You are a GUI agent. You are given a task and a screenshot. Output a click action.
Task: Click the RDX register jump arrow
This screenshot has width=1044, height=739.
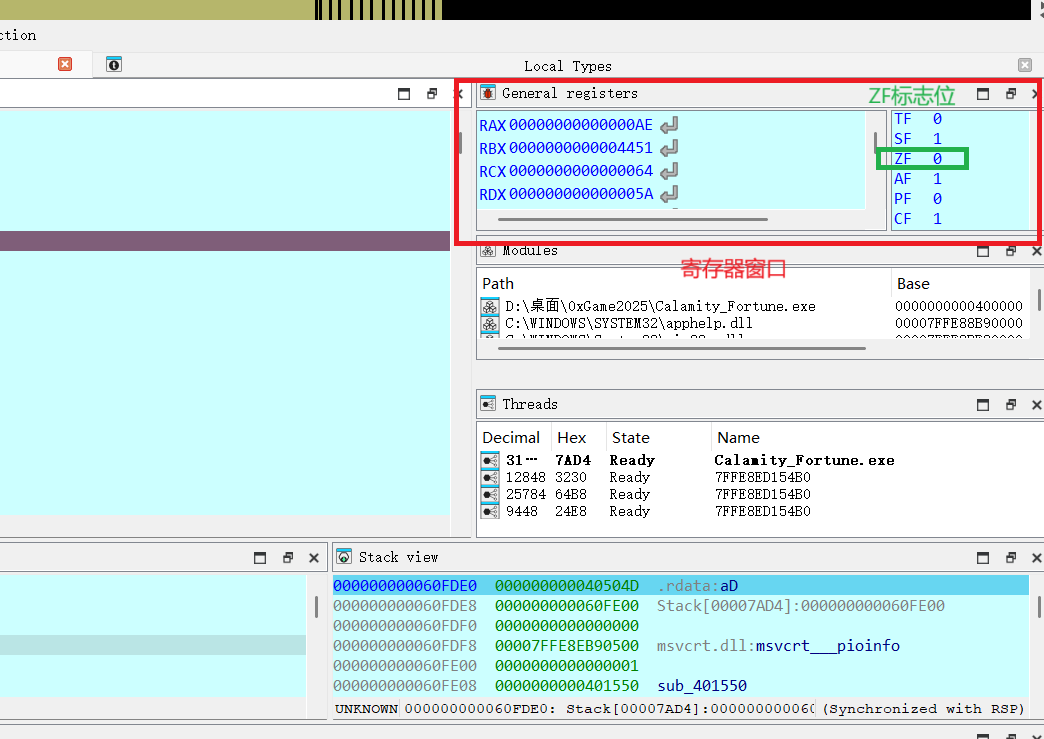click(669, 194)
